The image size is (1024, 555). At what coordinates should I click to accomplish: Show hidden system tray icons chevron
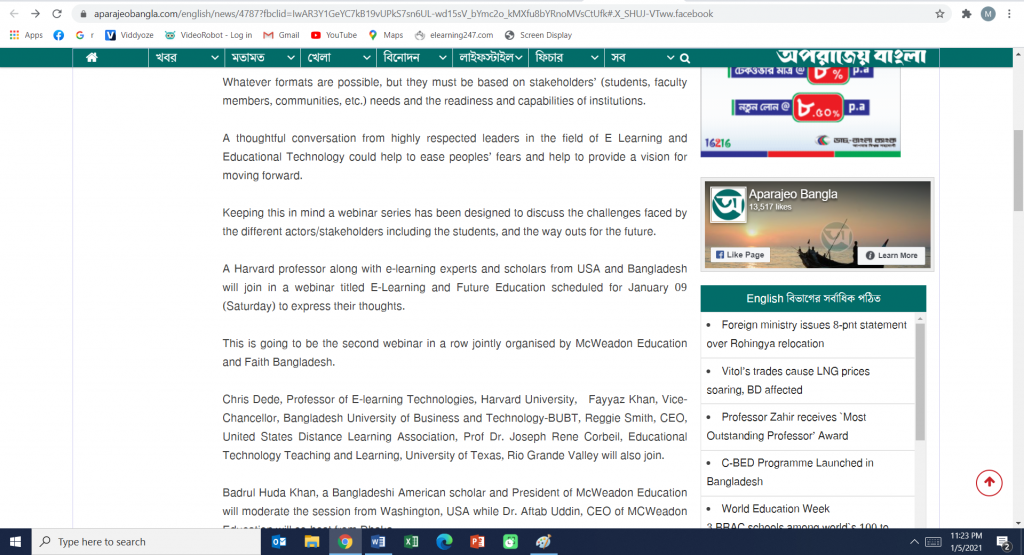tap(914, 542)
